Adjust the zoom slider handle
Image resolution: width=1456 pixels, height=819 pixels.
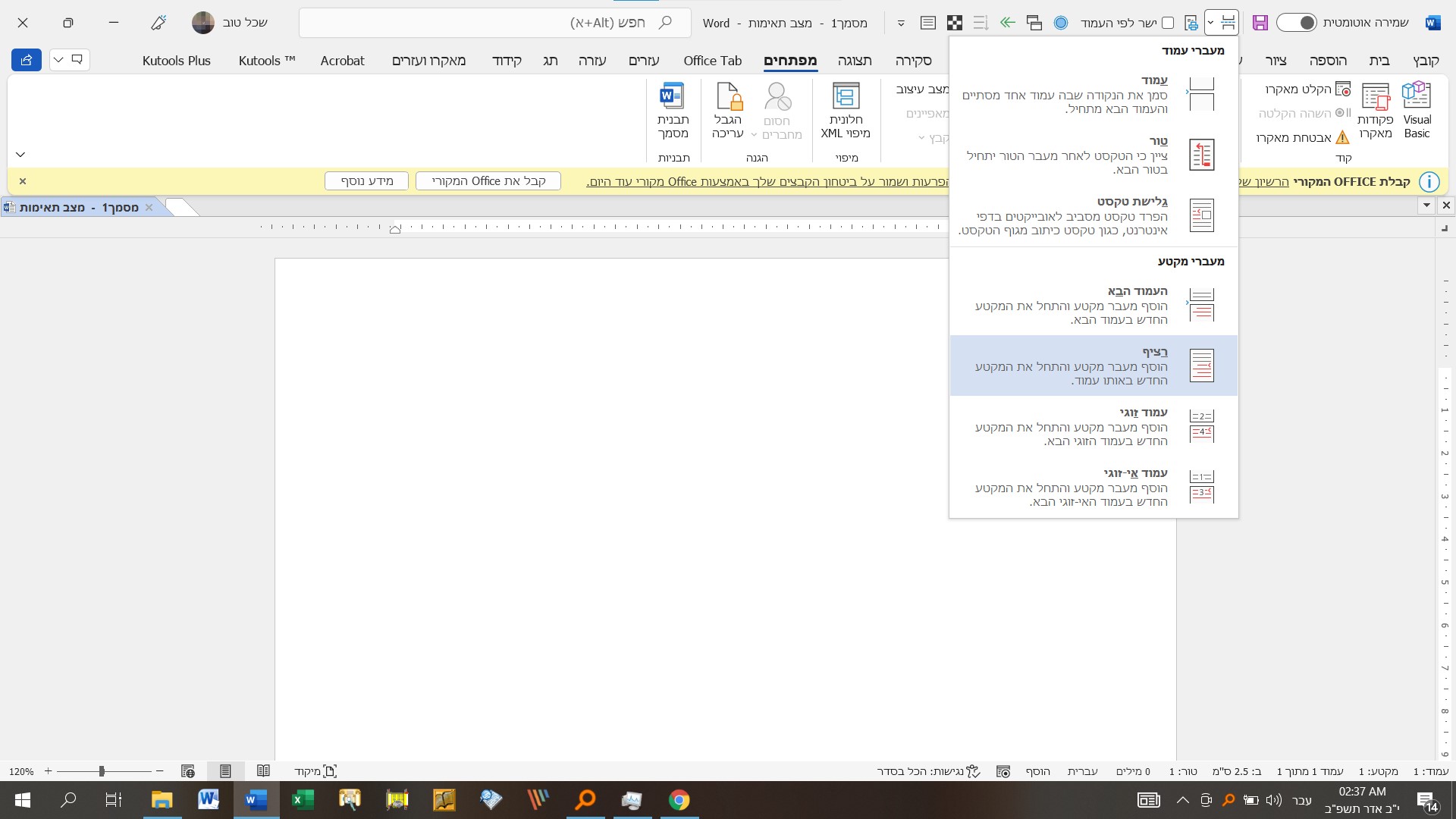[x=102, y=771]
